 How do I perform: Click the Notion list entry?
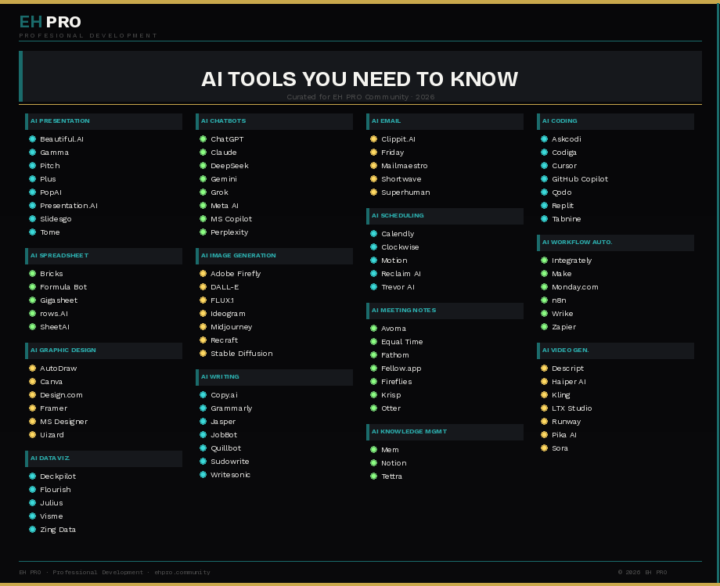coord(388,463)
